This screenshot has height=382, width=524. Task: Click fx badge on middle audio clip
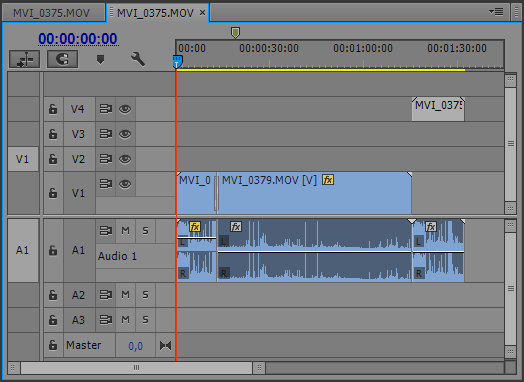(236, 227)
